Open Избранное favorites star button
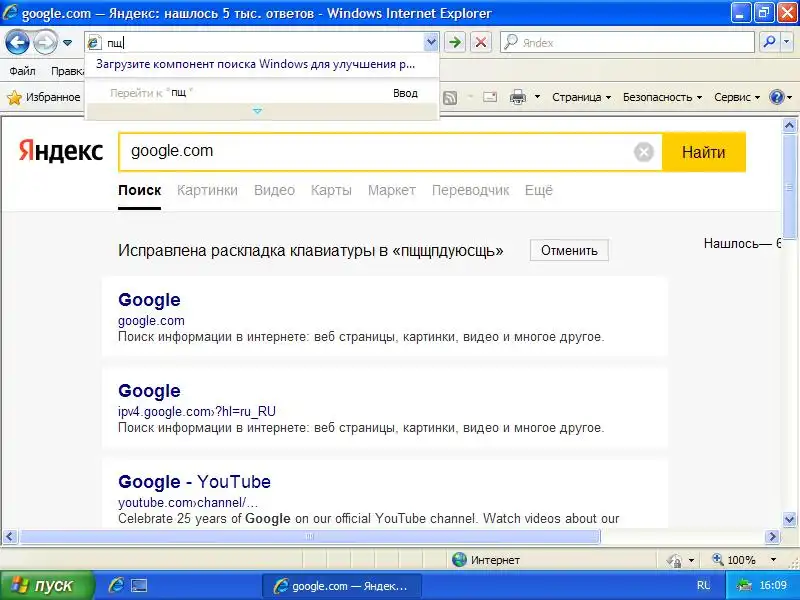Viewport: 800px width, 600px height. coord(43,97)
